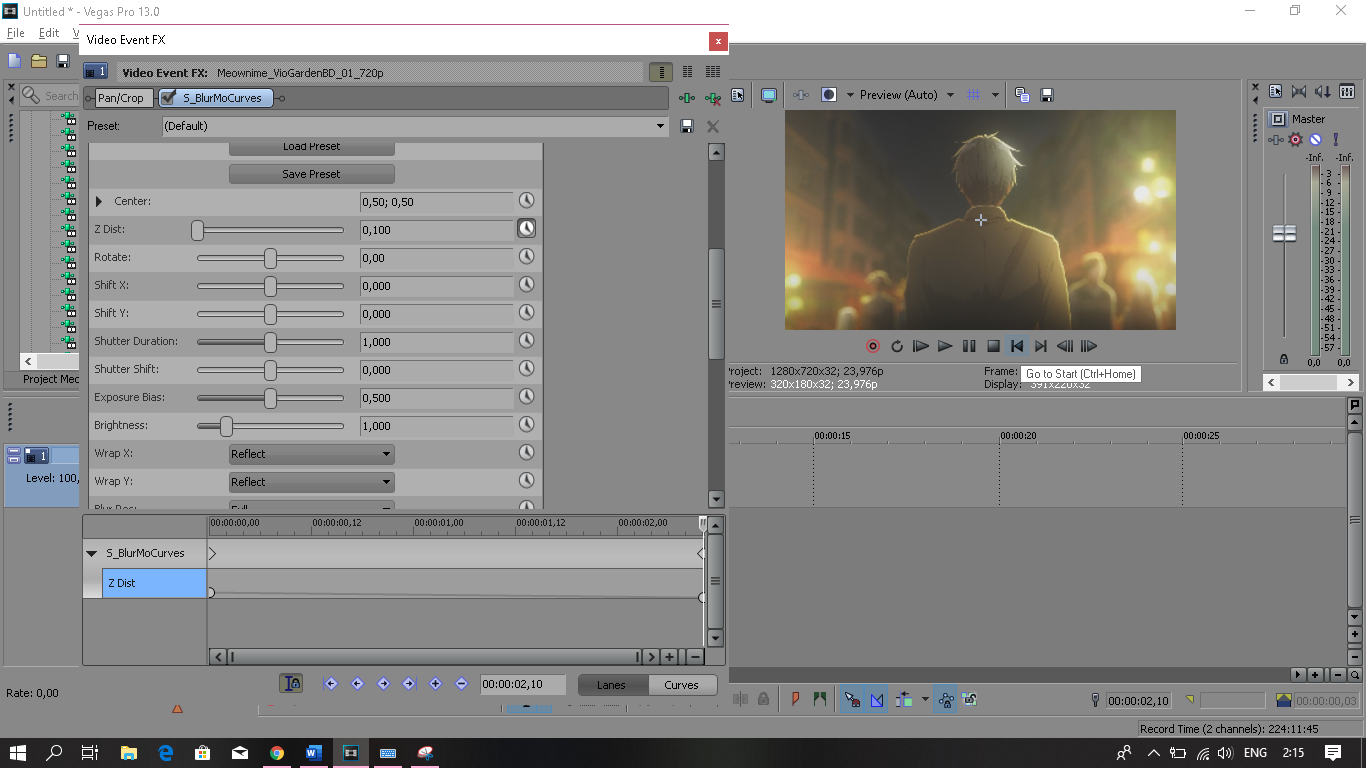Open the Wrap Y Reflect dropdown
1366x768 pixels.
312,482
